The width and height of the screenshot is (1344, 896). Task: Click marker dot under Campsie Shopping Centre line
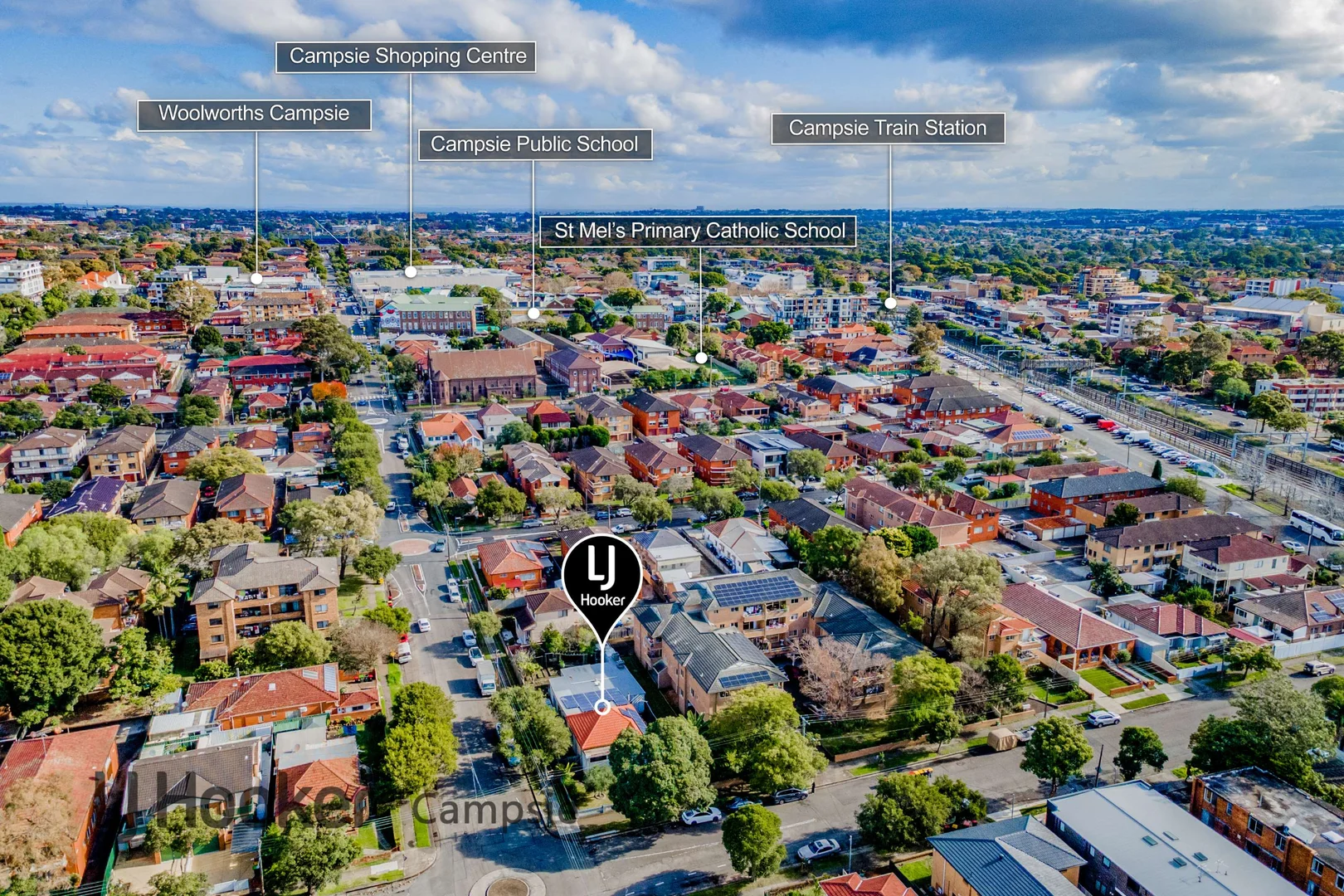411,271
